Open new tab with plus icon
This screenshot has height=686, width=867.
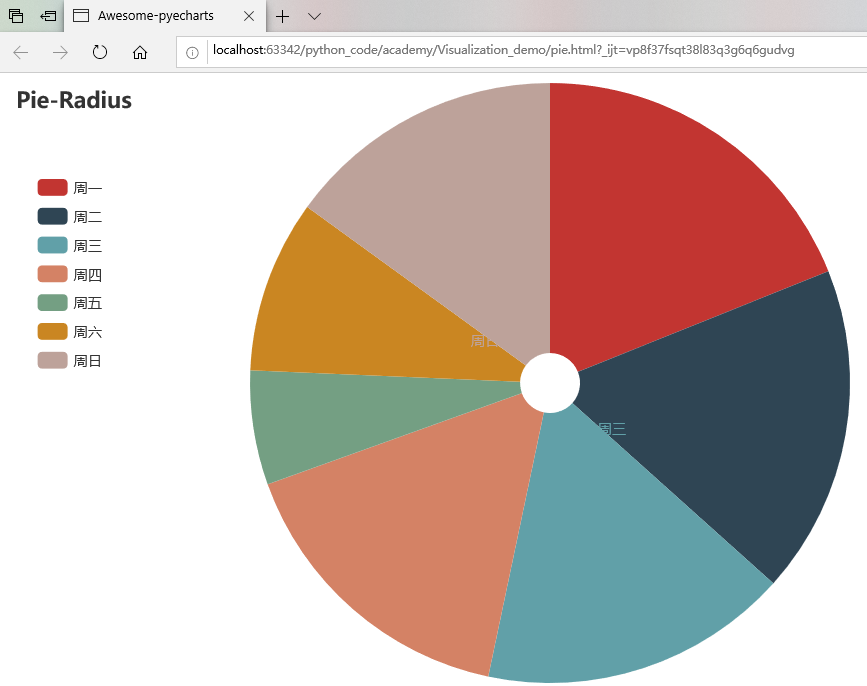pyautogui.click(x=283, y=17)
